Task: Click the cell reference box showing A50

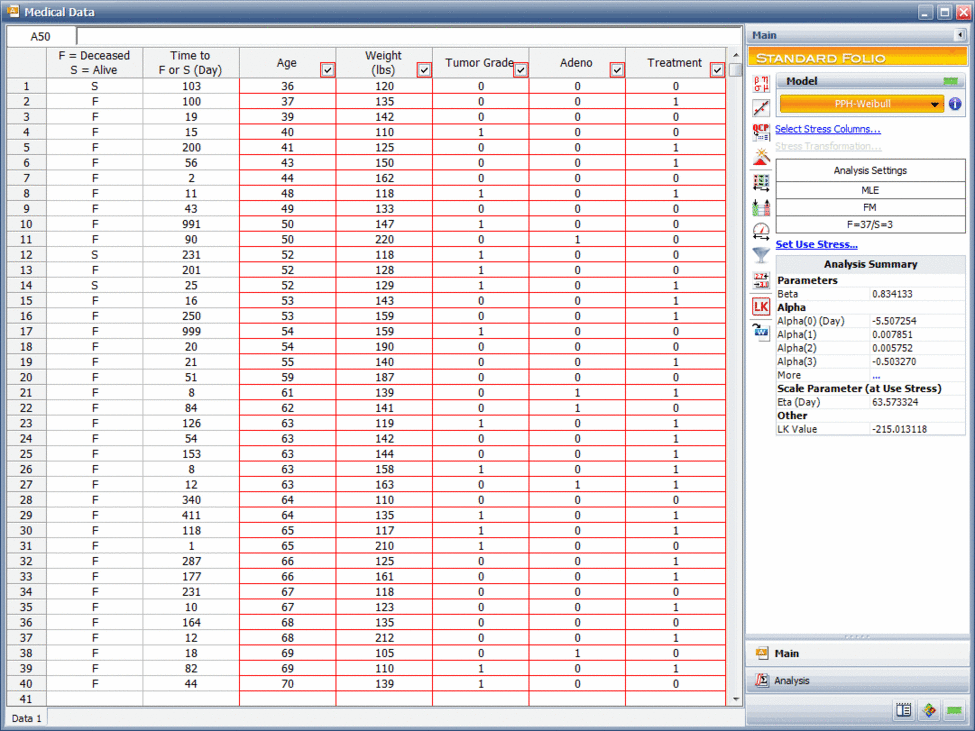Action: click(x=41, y=37)
